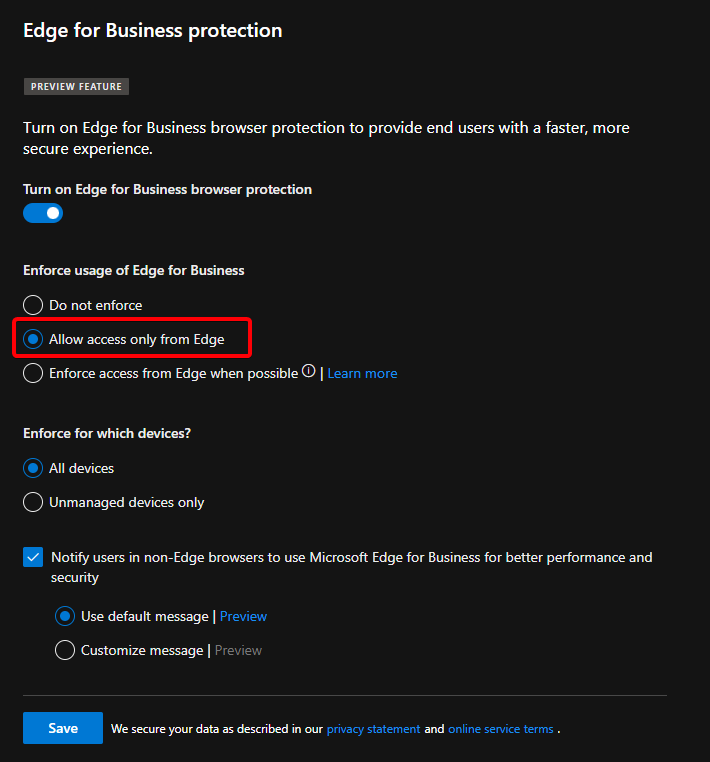Click the info icon beside Enforce access option
The height and width of the screenshot is (762, 710).
pyautogui.click(x=308, y=371)
